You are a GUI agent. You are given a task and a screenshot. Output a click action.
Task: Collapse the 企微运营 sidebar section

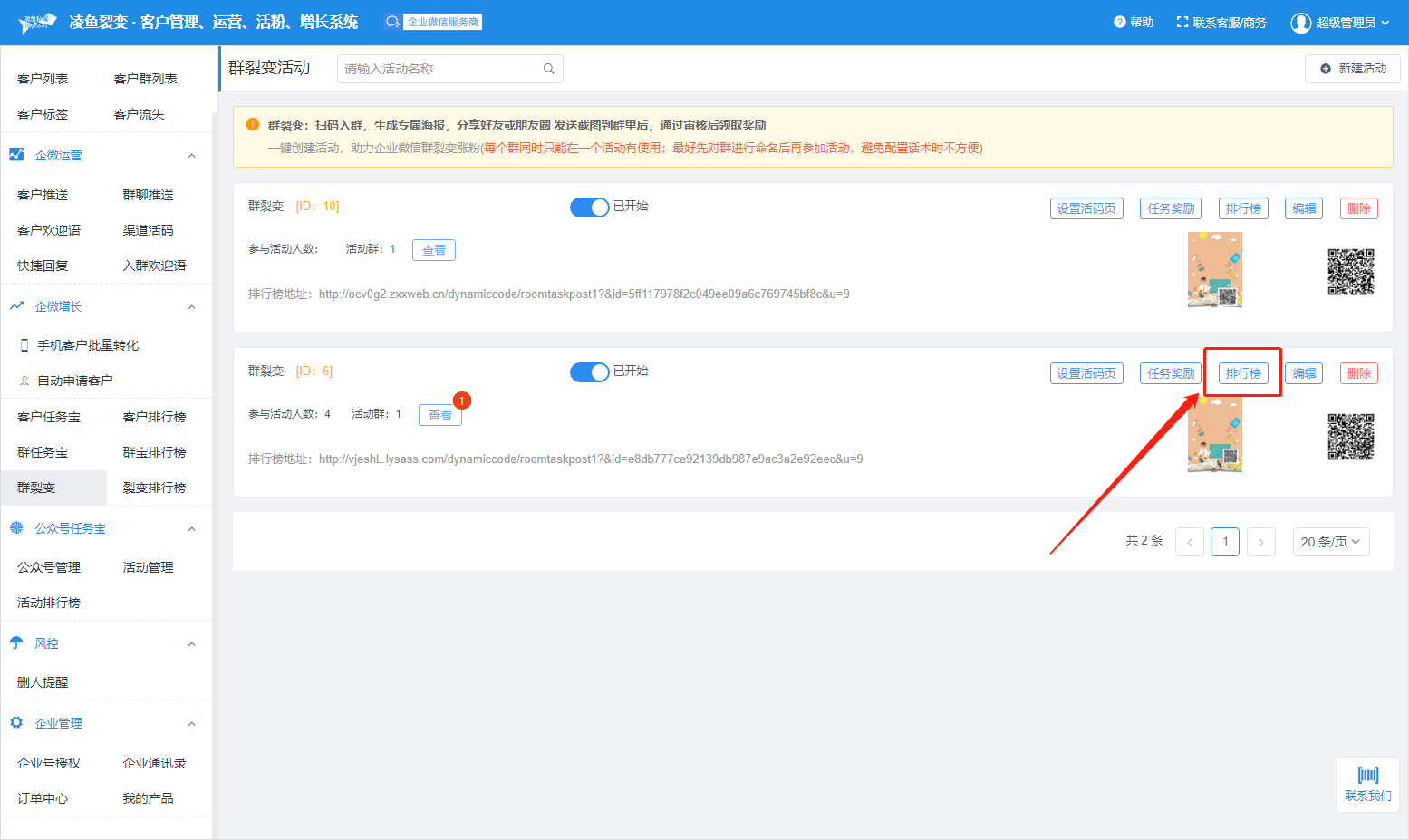coord(191,156)
